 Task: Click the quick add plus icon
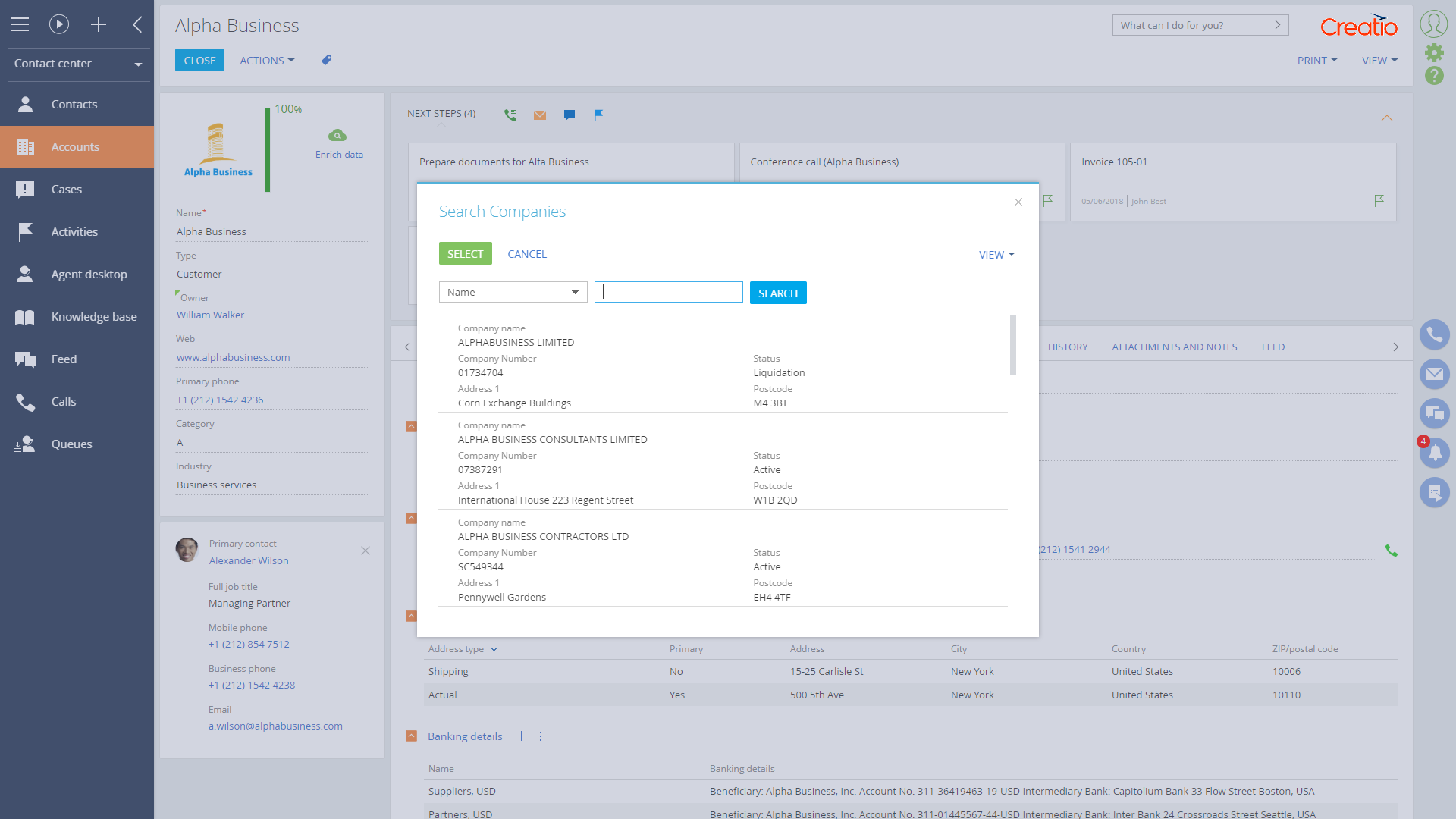click(x=99, y=24)
